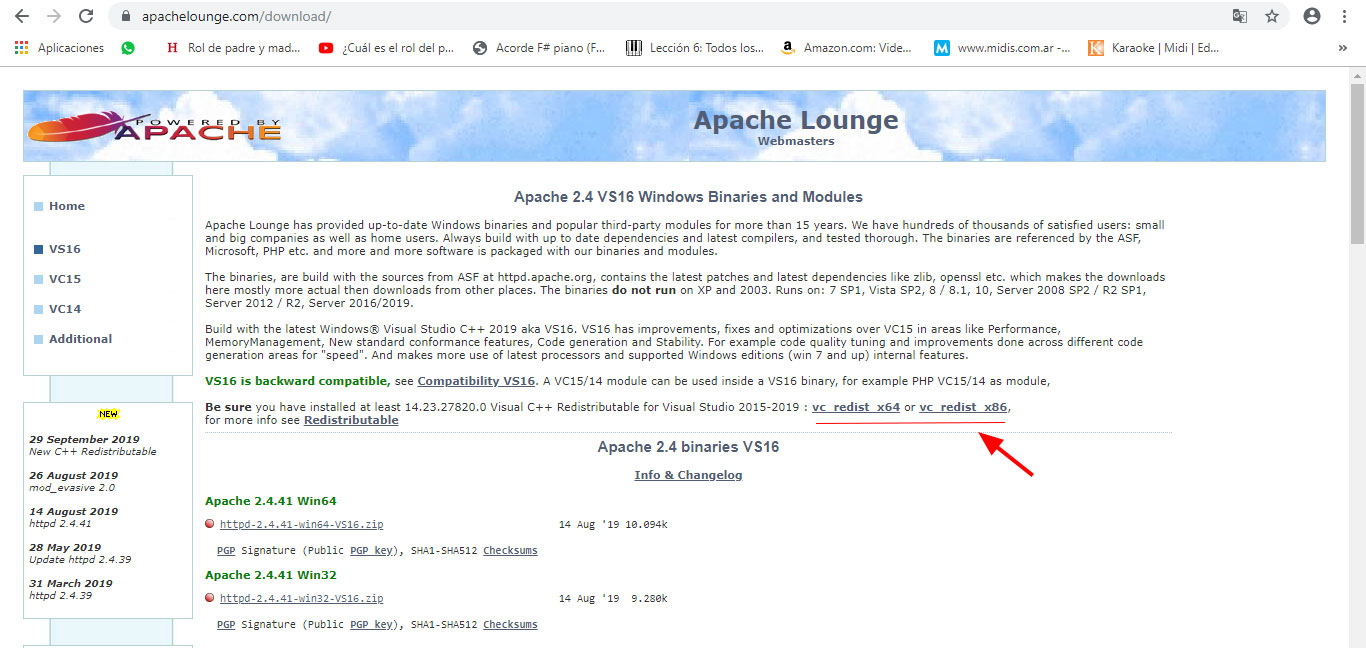Open PGP key link under Win64
1366x648 pixels.
(x=370, y=550)
